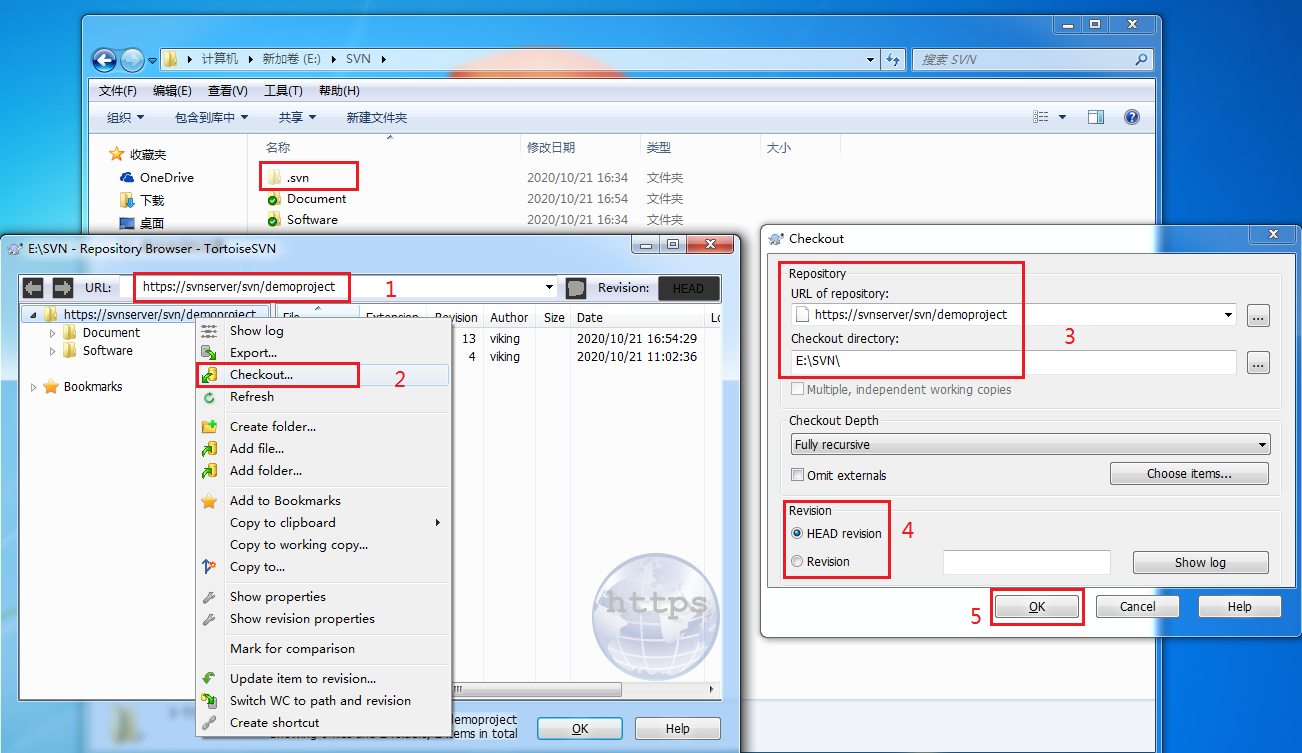
Task: Change Explorer view layout icon
Action: click(1041, 117)
